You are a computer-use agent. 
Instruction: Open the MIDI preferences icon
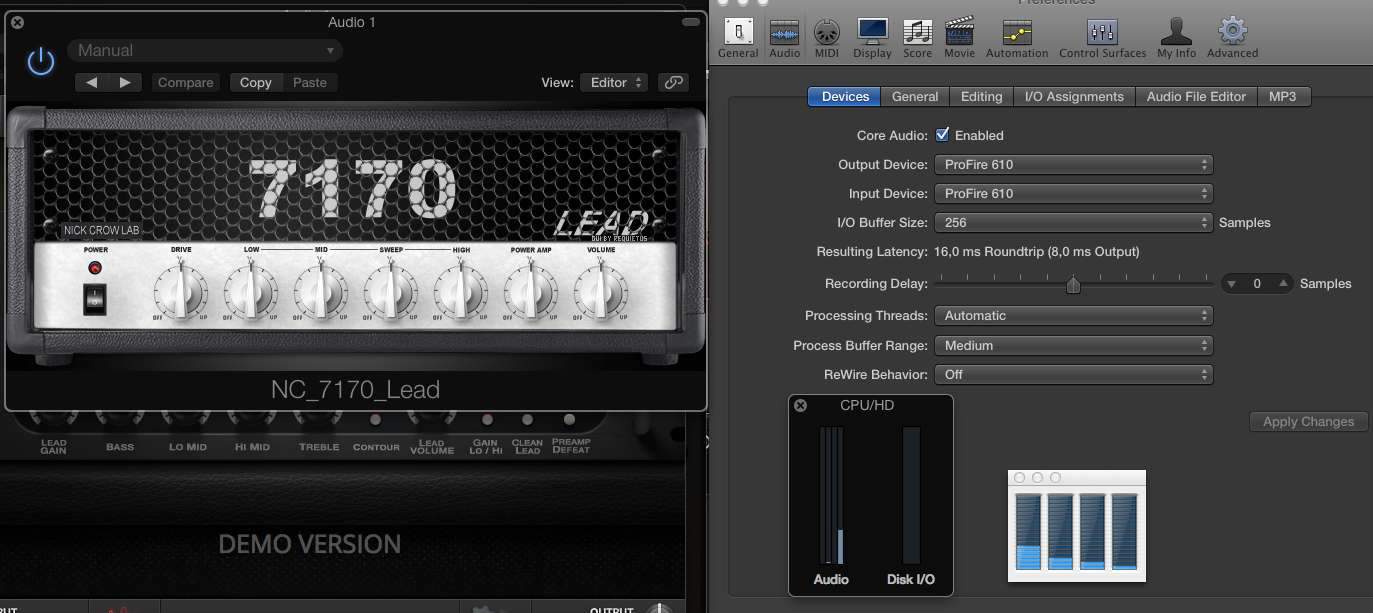click(x=826, y=38)
